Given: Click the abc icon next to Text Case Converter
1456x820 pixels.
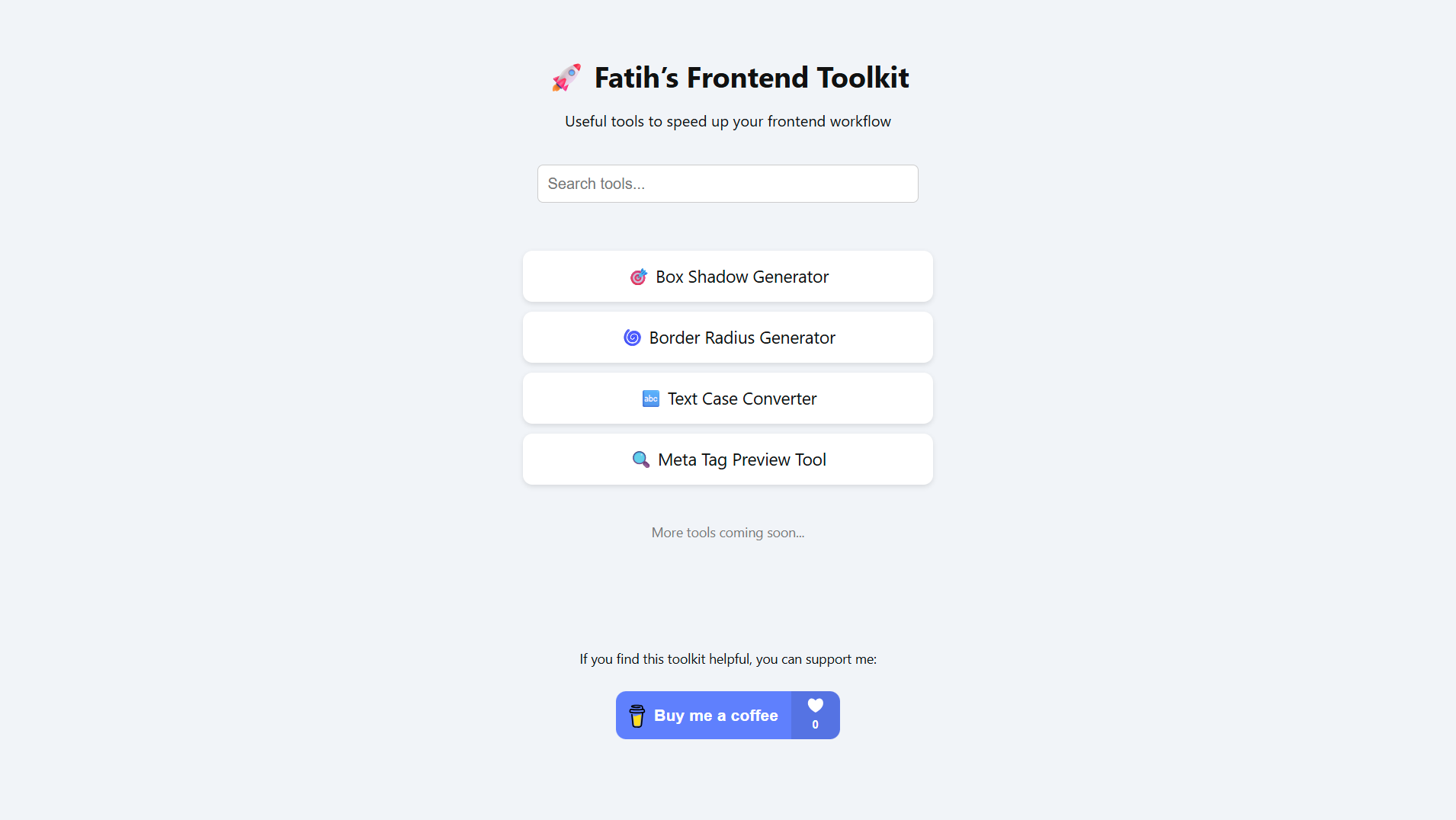Looking at the screenshot, I should click(x=651, y=399).
